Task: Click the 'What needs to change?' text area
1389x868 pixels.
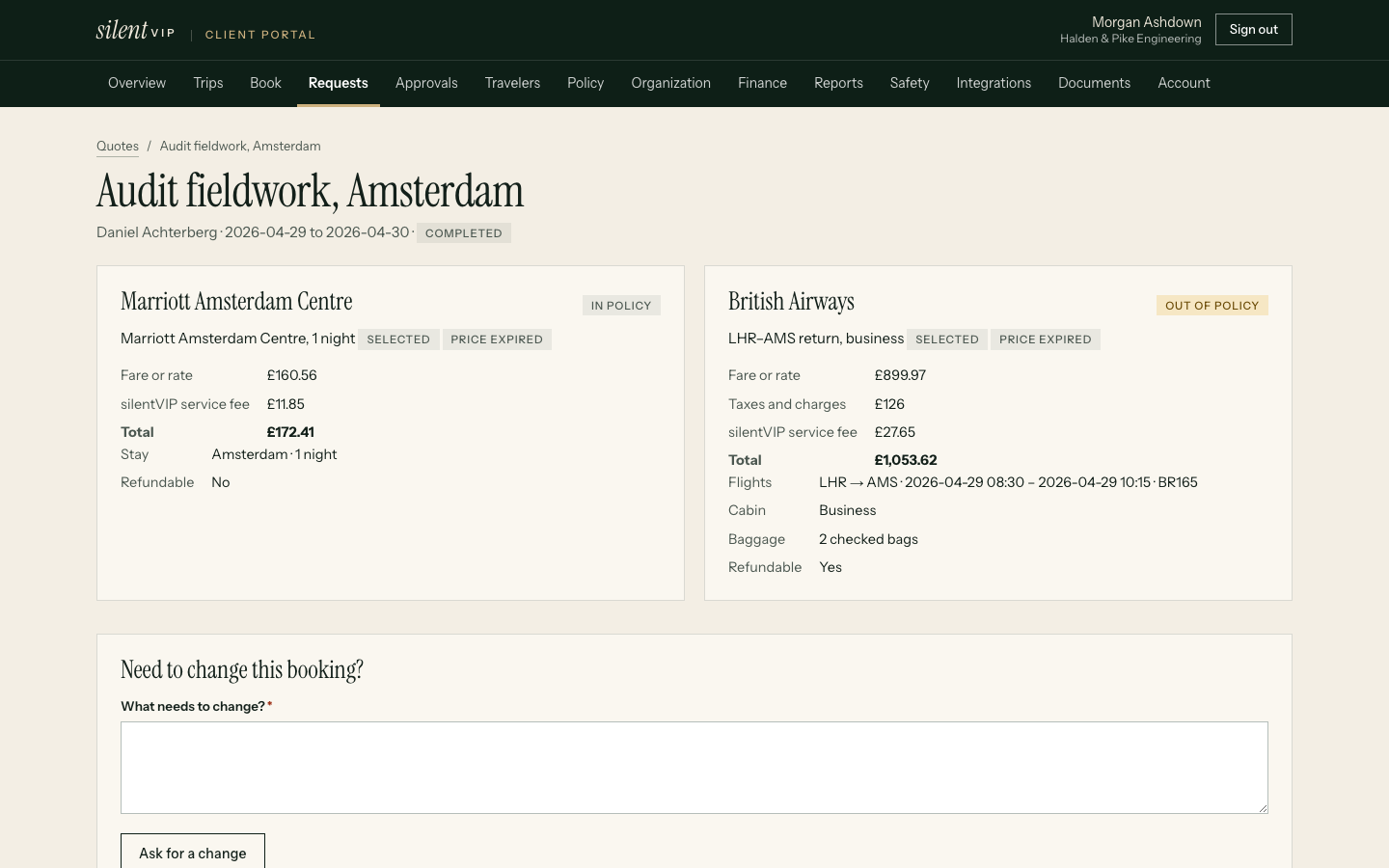Action: click(x=694, y=768)
